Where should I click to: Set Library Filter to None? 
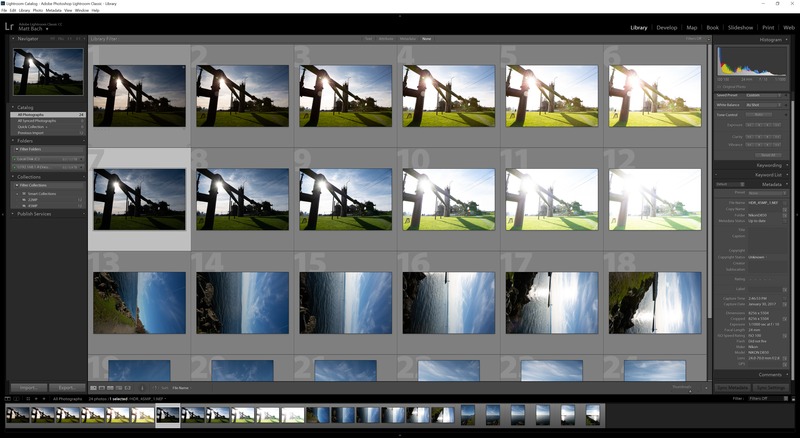427,39
